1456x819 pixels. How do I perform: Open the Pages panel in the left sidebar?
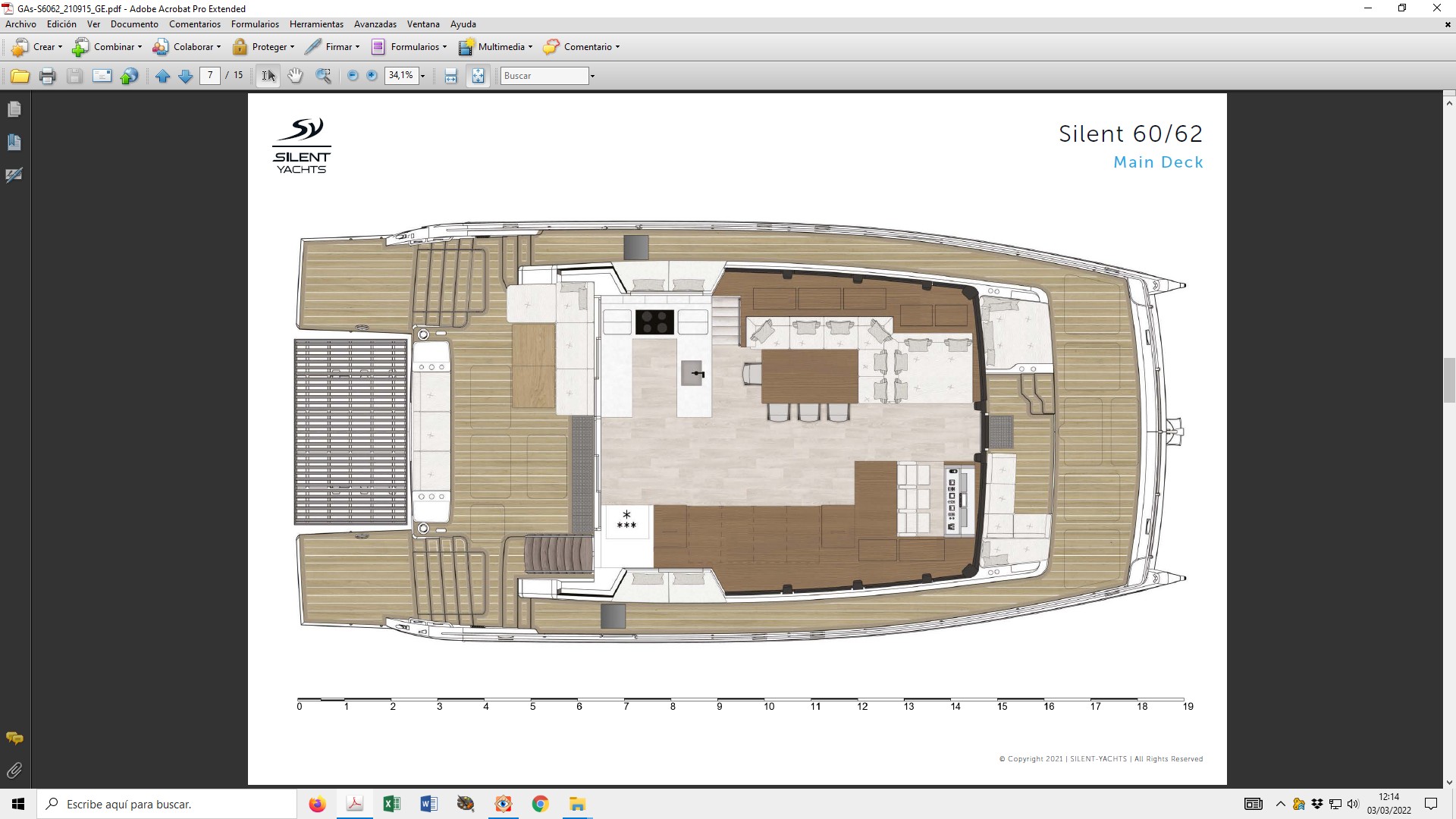[14, 110]
